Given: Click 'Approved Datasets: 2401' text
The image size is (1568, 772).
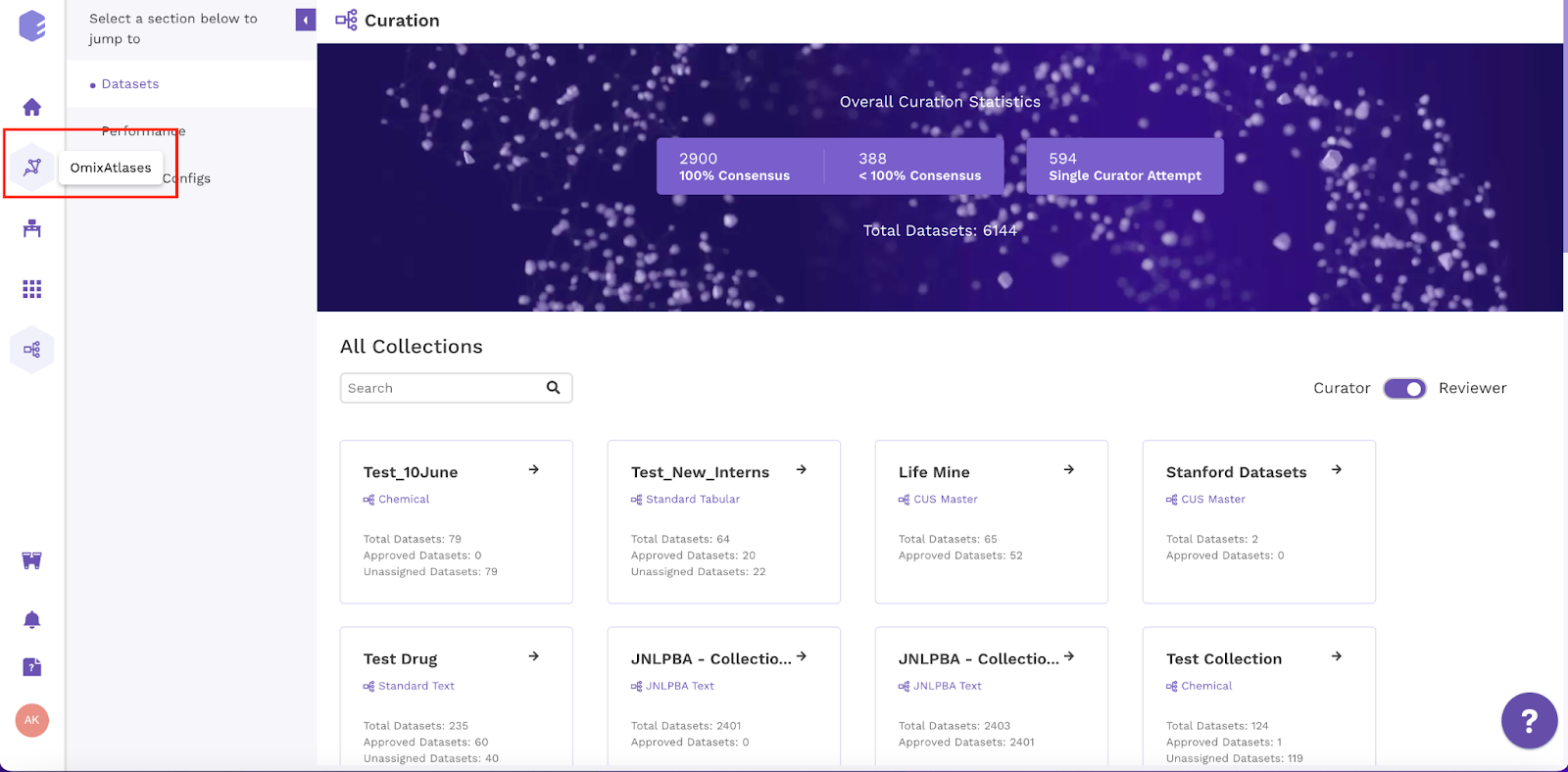Looking at the screenshot, I should point(966,743).
